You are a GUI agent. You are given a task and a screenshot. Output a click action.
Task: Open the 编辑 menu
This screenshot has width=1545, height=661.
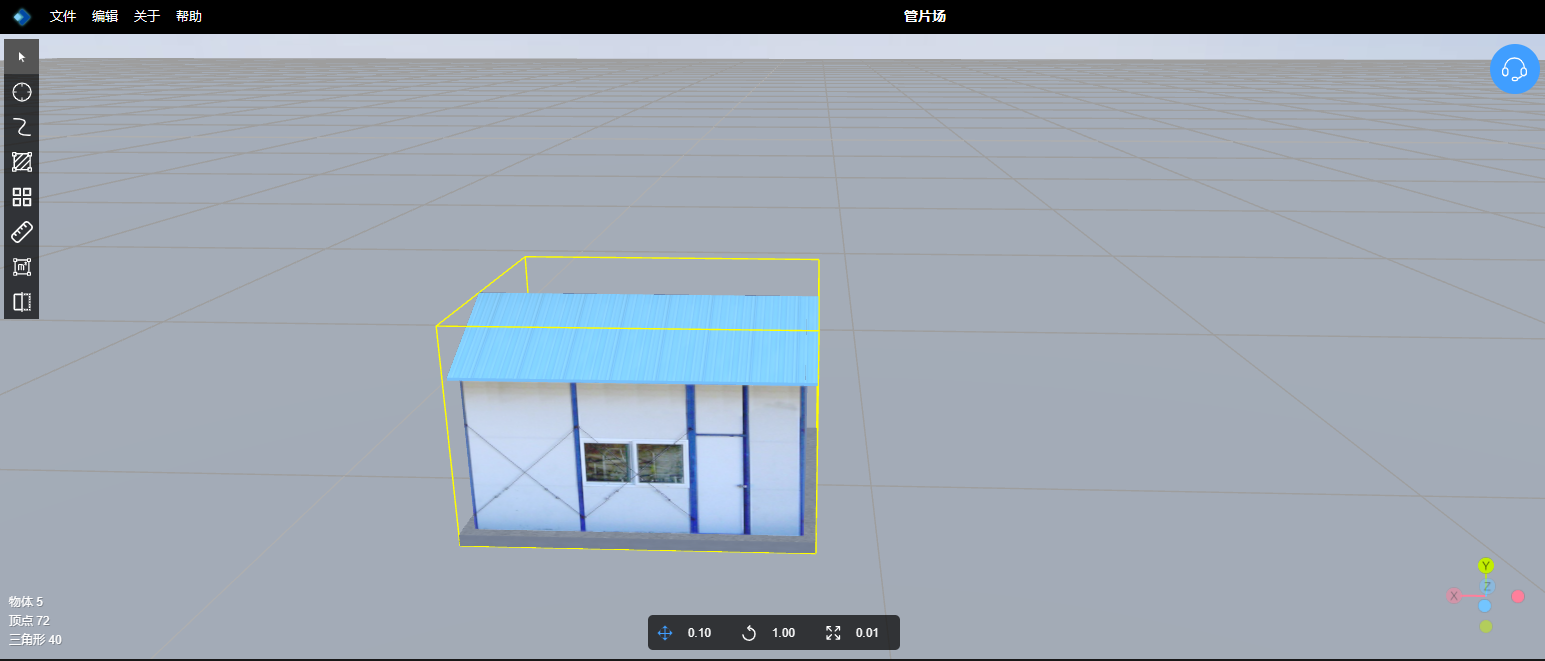tap(105, 16)
